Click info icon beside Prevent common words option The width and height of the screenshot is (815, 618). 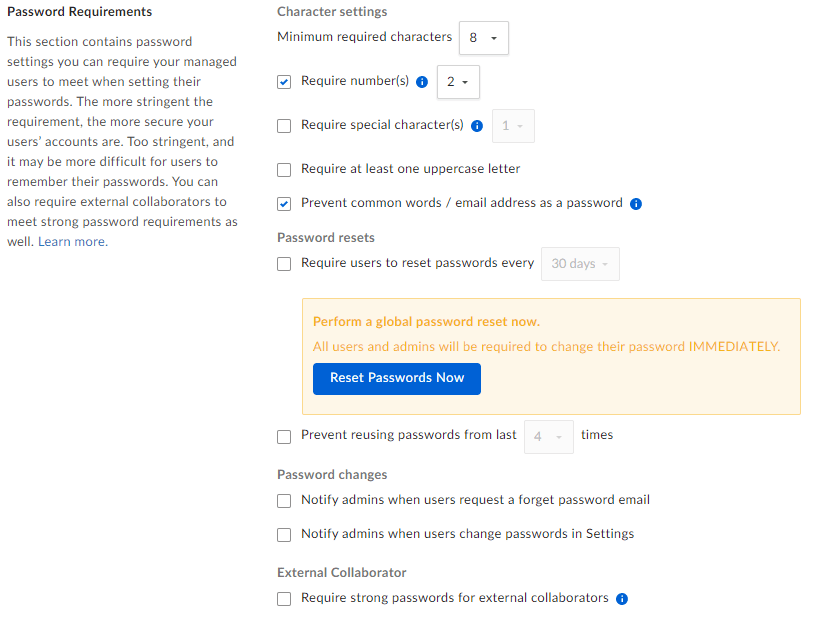click(636, 204)
